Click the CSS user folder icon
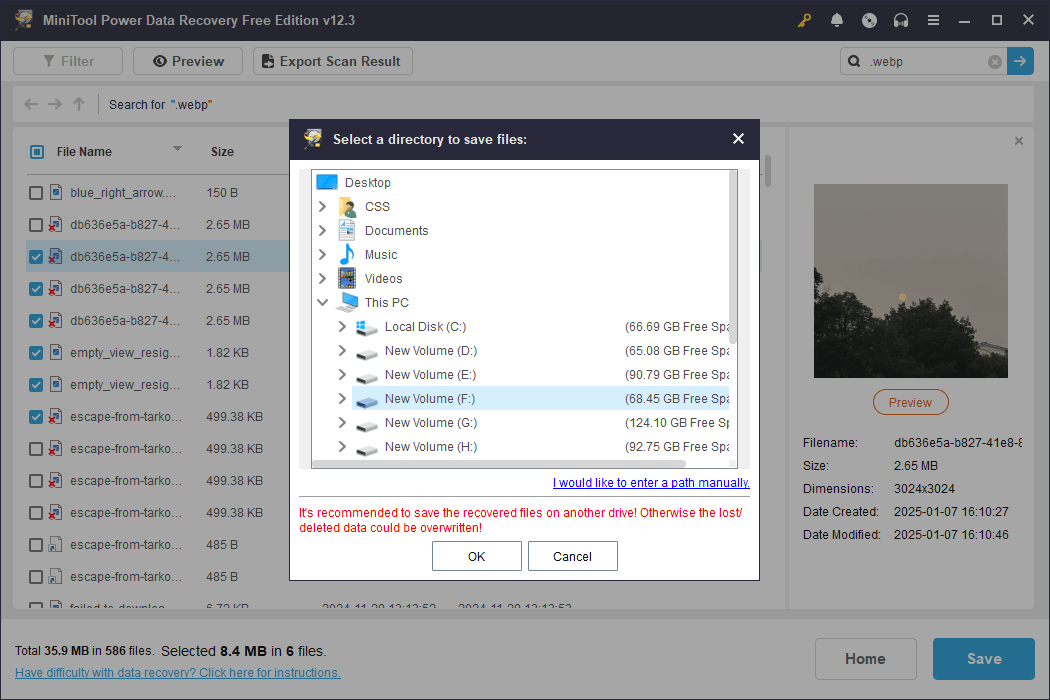The image size is (1050, 700). 347,206
